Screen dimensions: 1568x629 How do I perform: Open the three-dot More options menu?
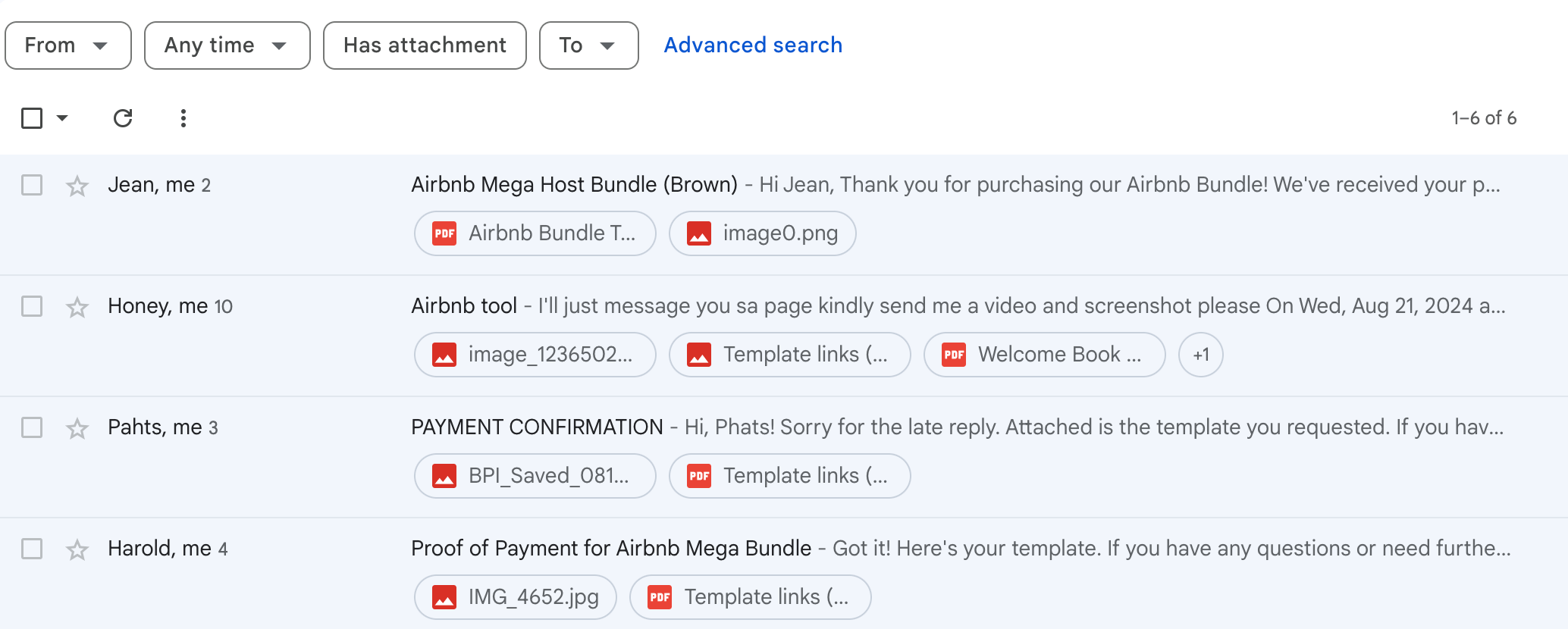183,118
